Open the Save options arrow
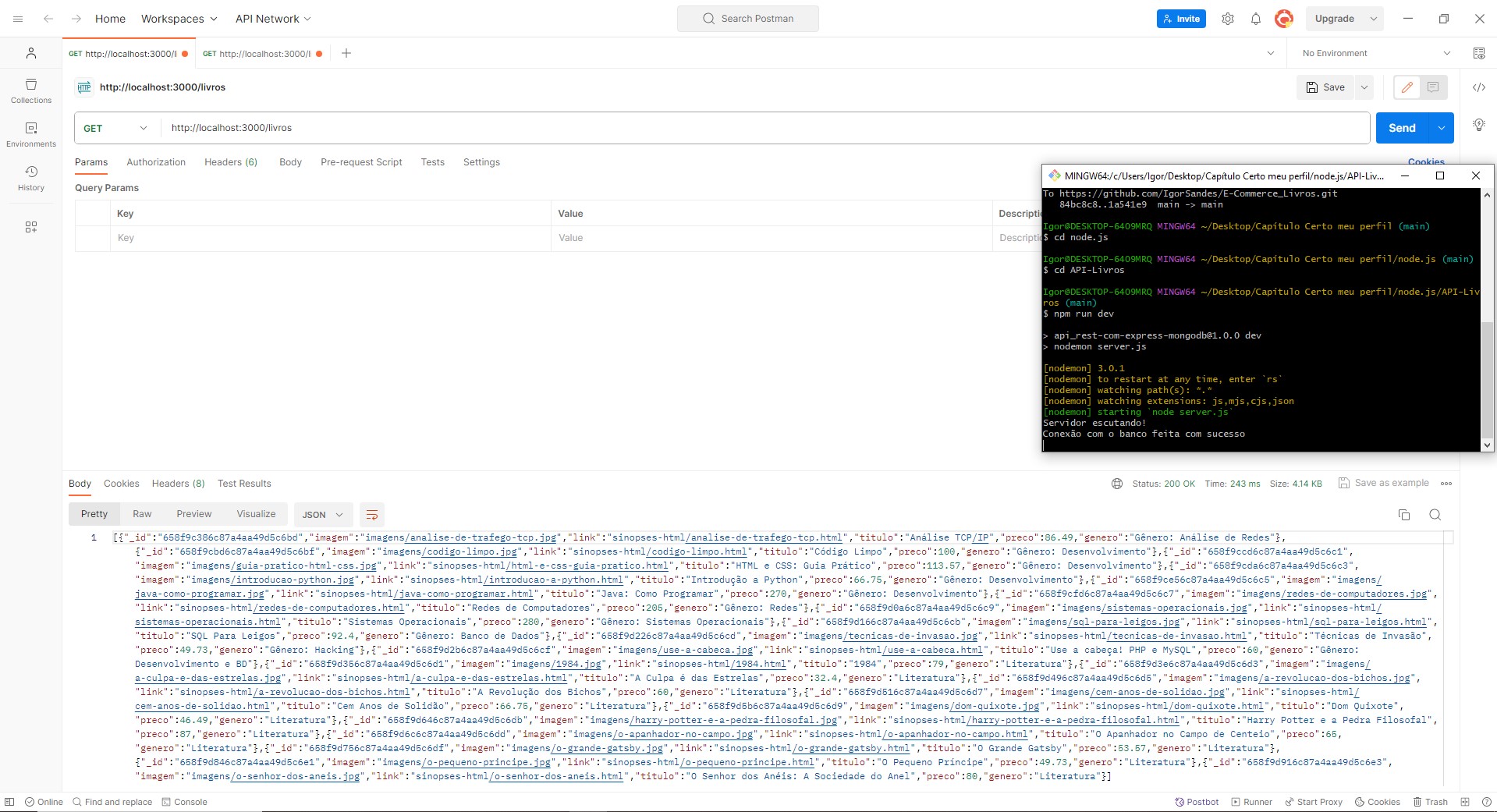The width and height of the screenshot is (1497, 812). tap(1364, 87)
